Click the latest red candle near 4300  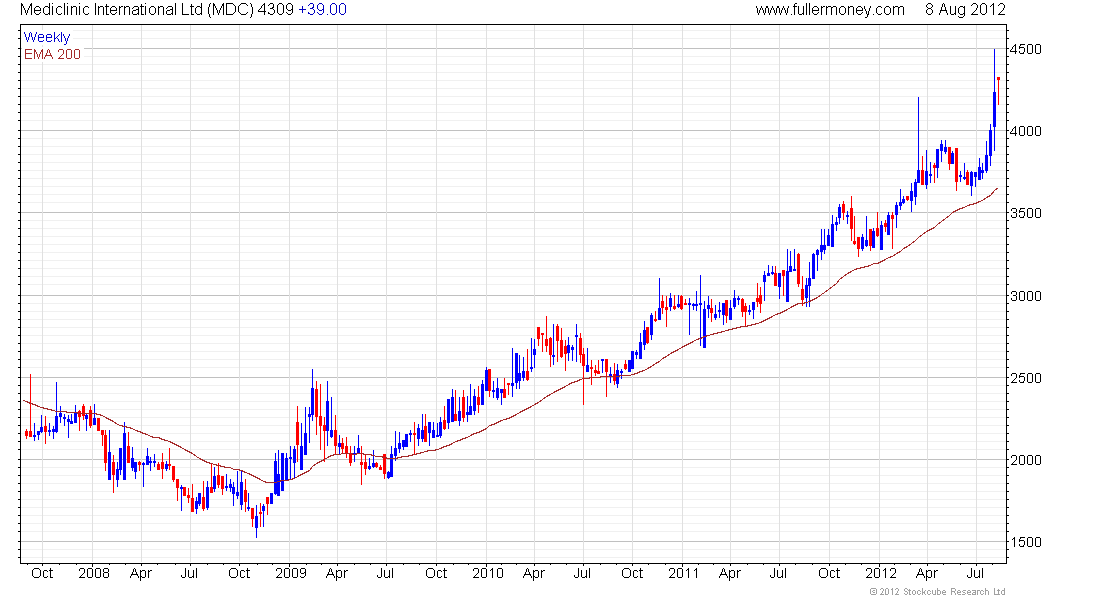tap(998, 90)
